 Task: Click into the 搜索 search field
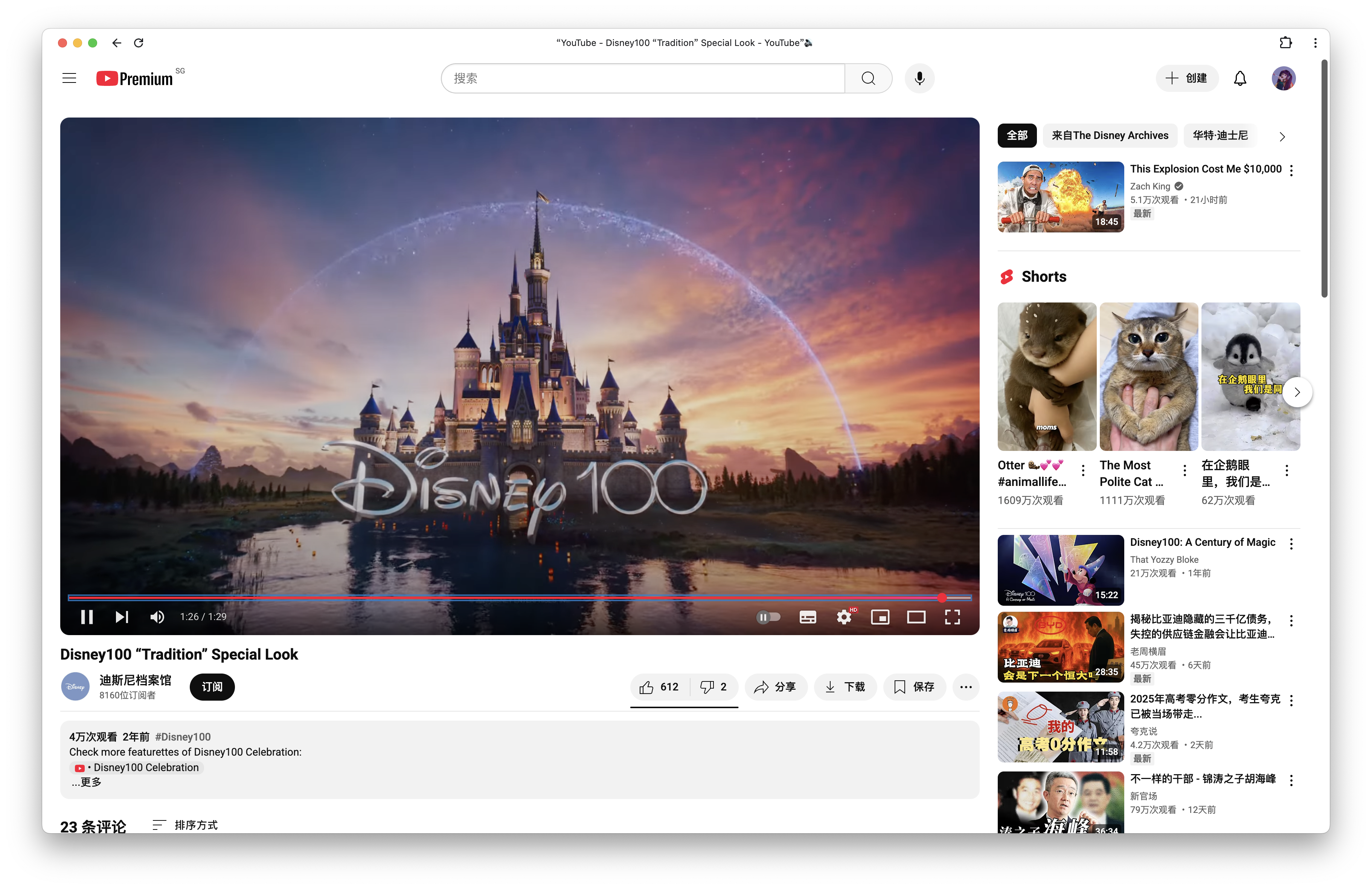point(643,78)
